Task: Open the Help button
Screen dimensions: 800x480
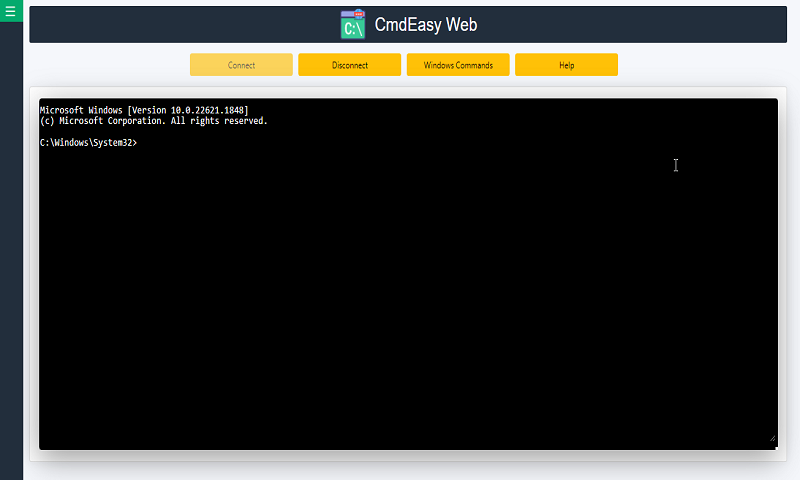Action: pos(566,65)
